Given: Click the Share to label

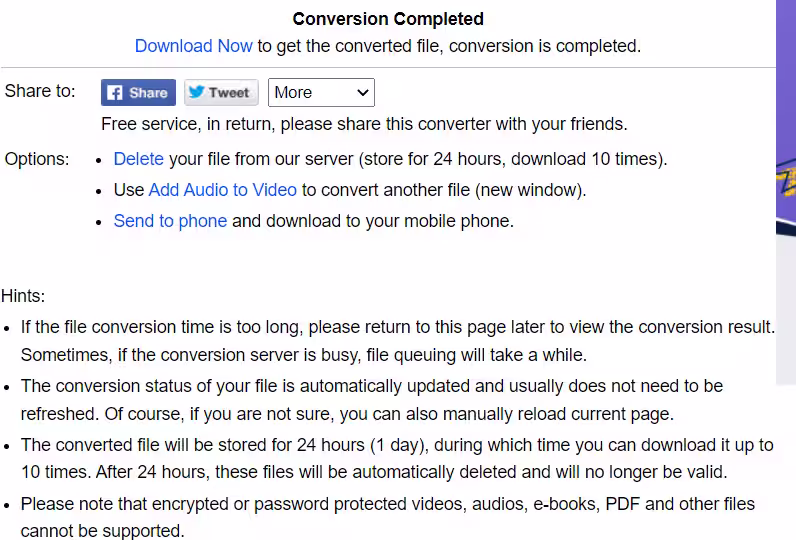Looking at the screenshot, I should click(x=40, y=91).
